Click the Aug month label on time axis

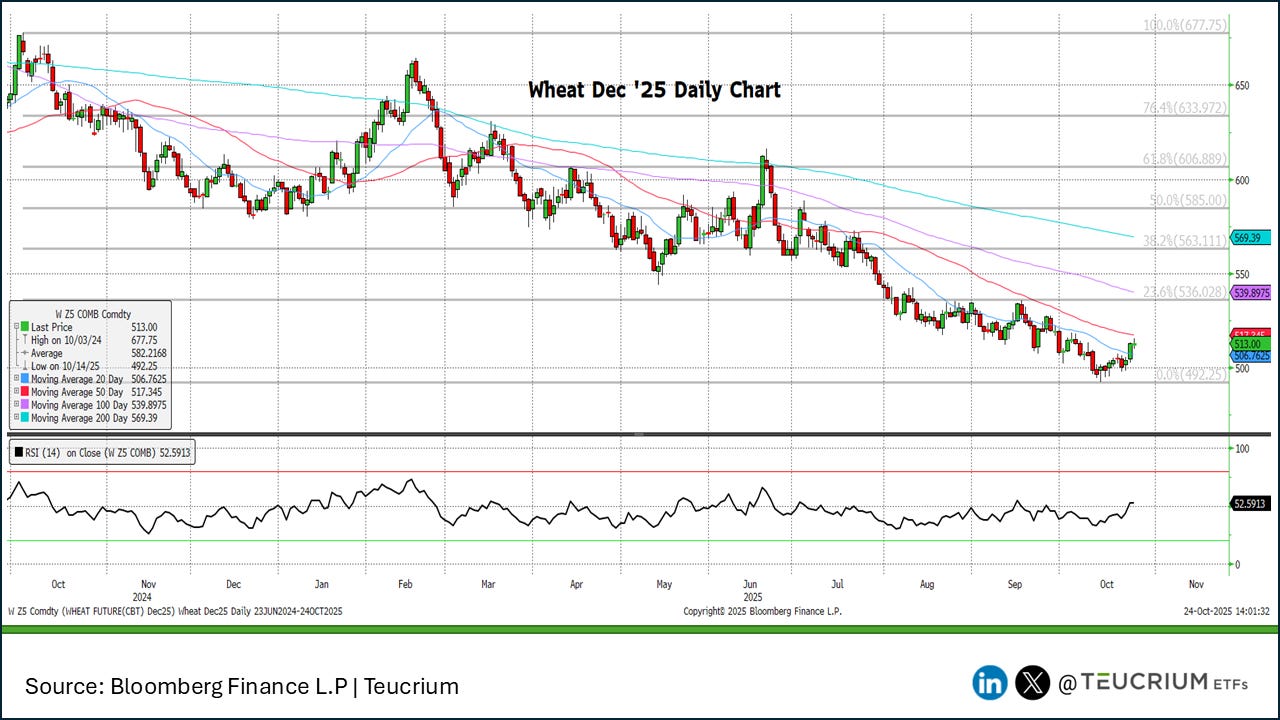[927, 583]
